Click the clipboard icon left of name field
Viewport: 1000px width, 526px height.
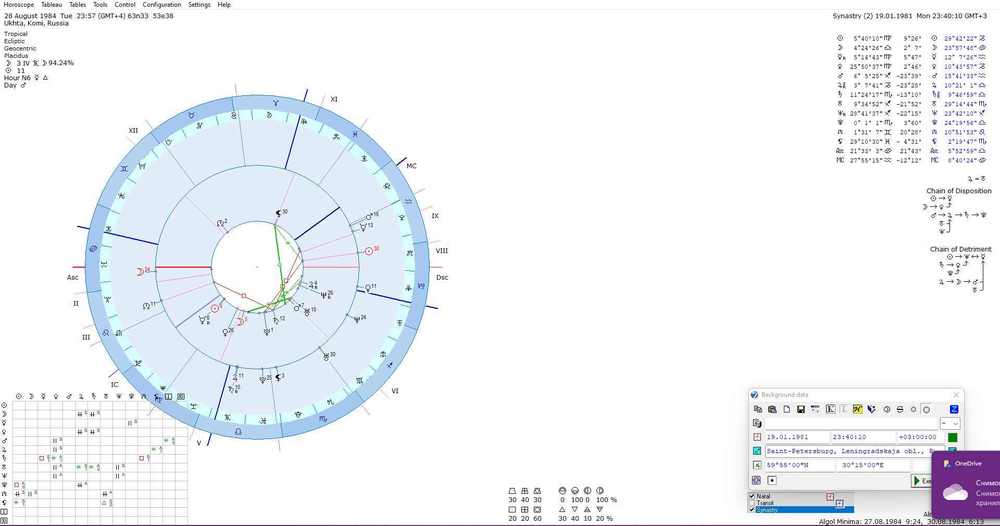(757, 423)
